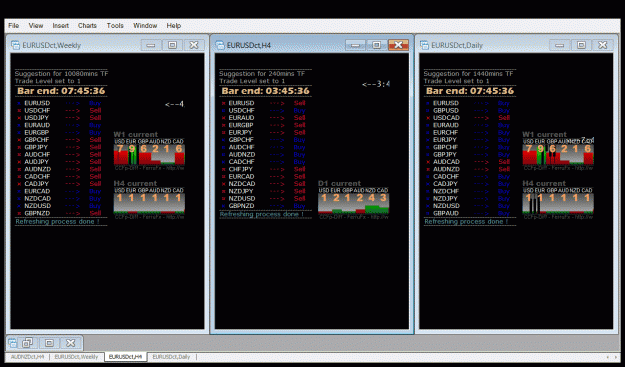Close the EURUSDct,H4 window with red X

tap(398, 45)
